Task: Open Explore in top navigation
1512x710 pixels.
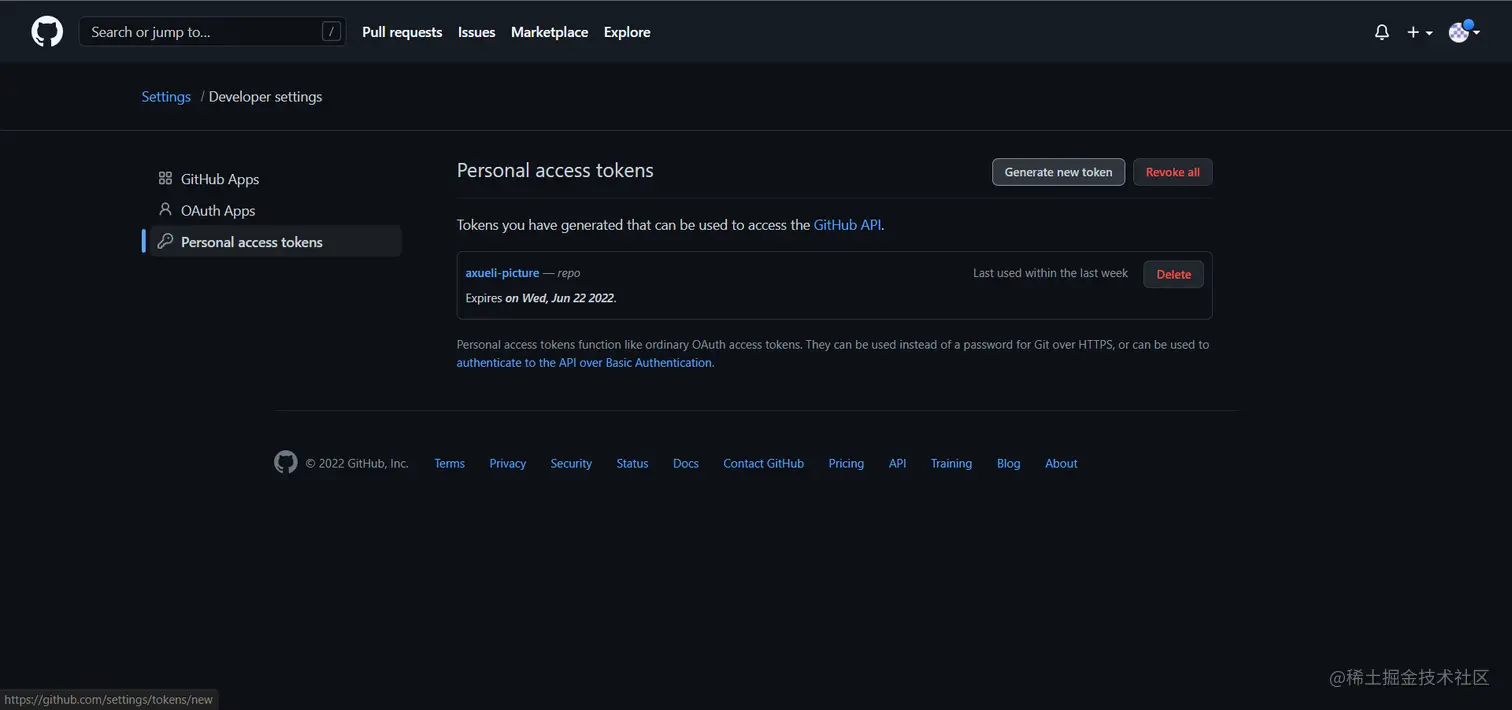Action: [627, 32]
